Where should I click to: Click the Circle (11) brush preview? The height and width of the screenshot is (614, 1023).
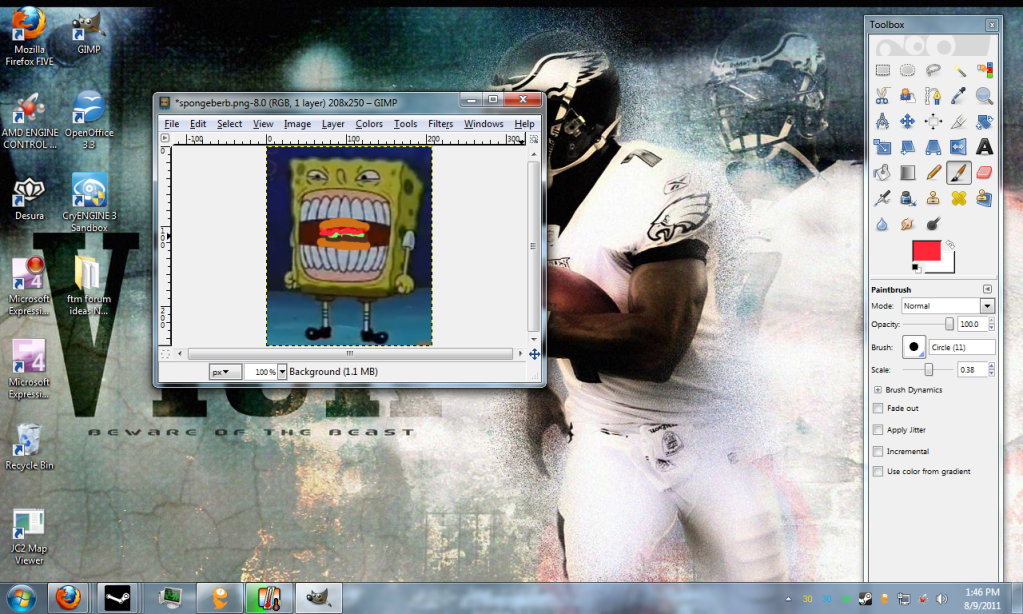[913, 347]
